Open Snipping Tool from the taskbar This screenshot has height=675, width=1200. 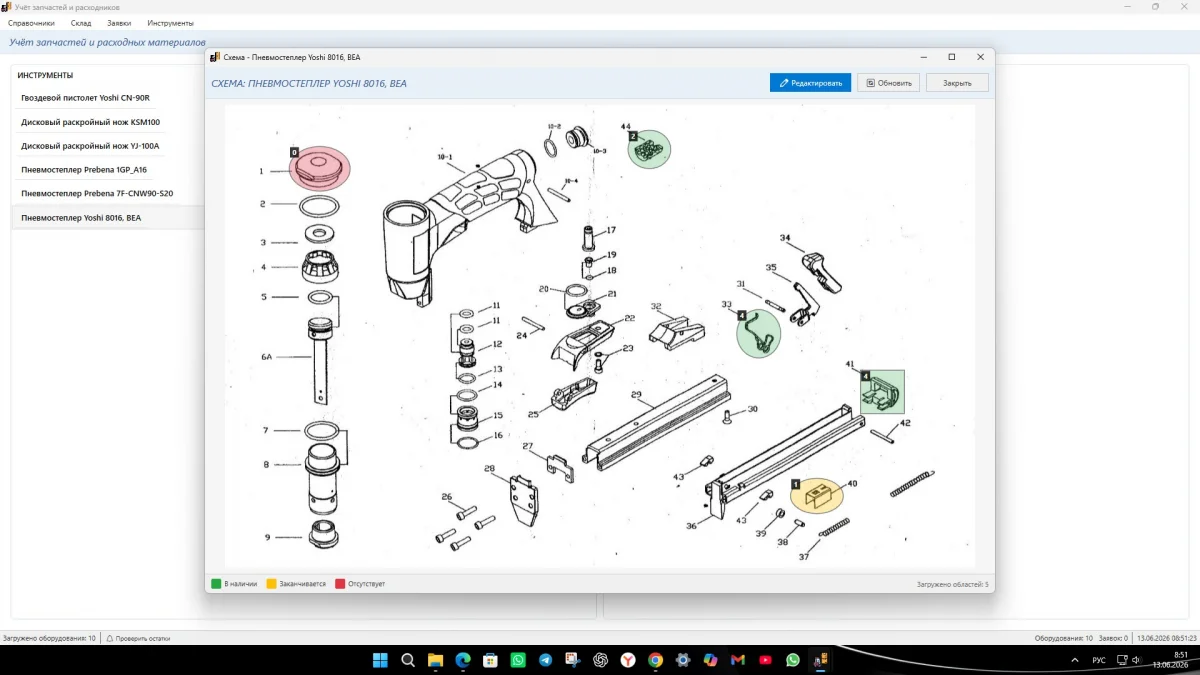(573, 660)
